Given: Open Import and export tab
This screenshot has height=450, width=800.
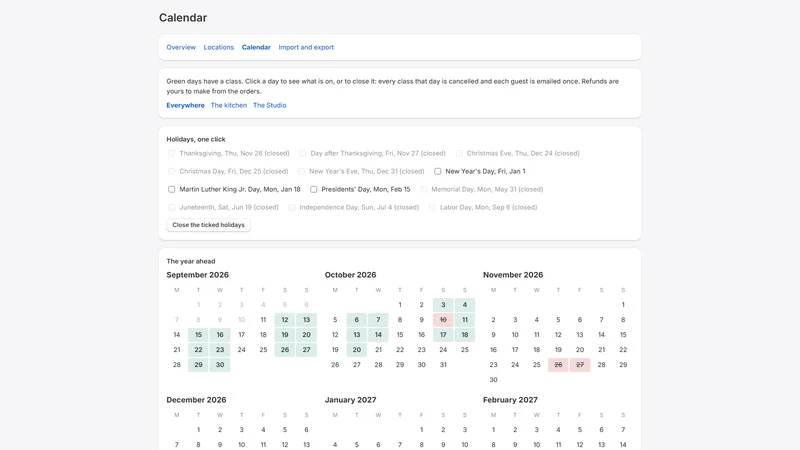Looking at the screenshot, I should (x=306, y=47).
